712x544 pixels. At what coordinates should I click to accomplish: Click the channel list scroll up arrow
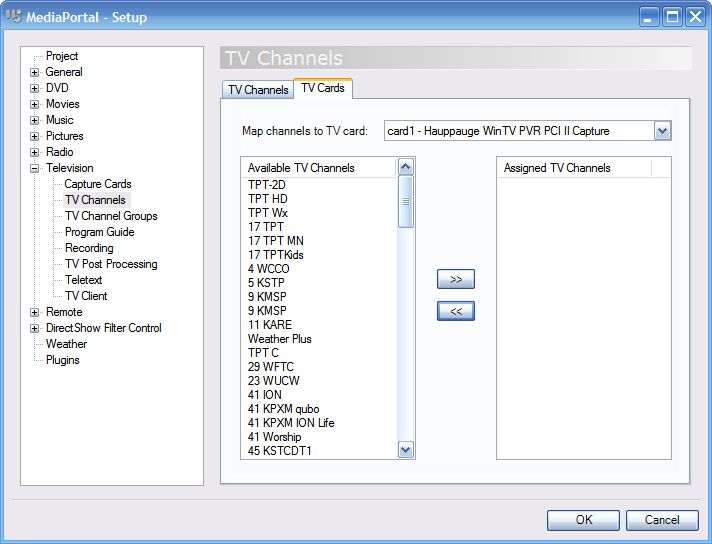[405, 167]
